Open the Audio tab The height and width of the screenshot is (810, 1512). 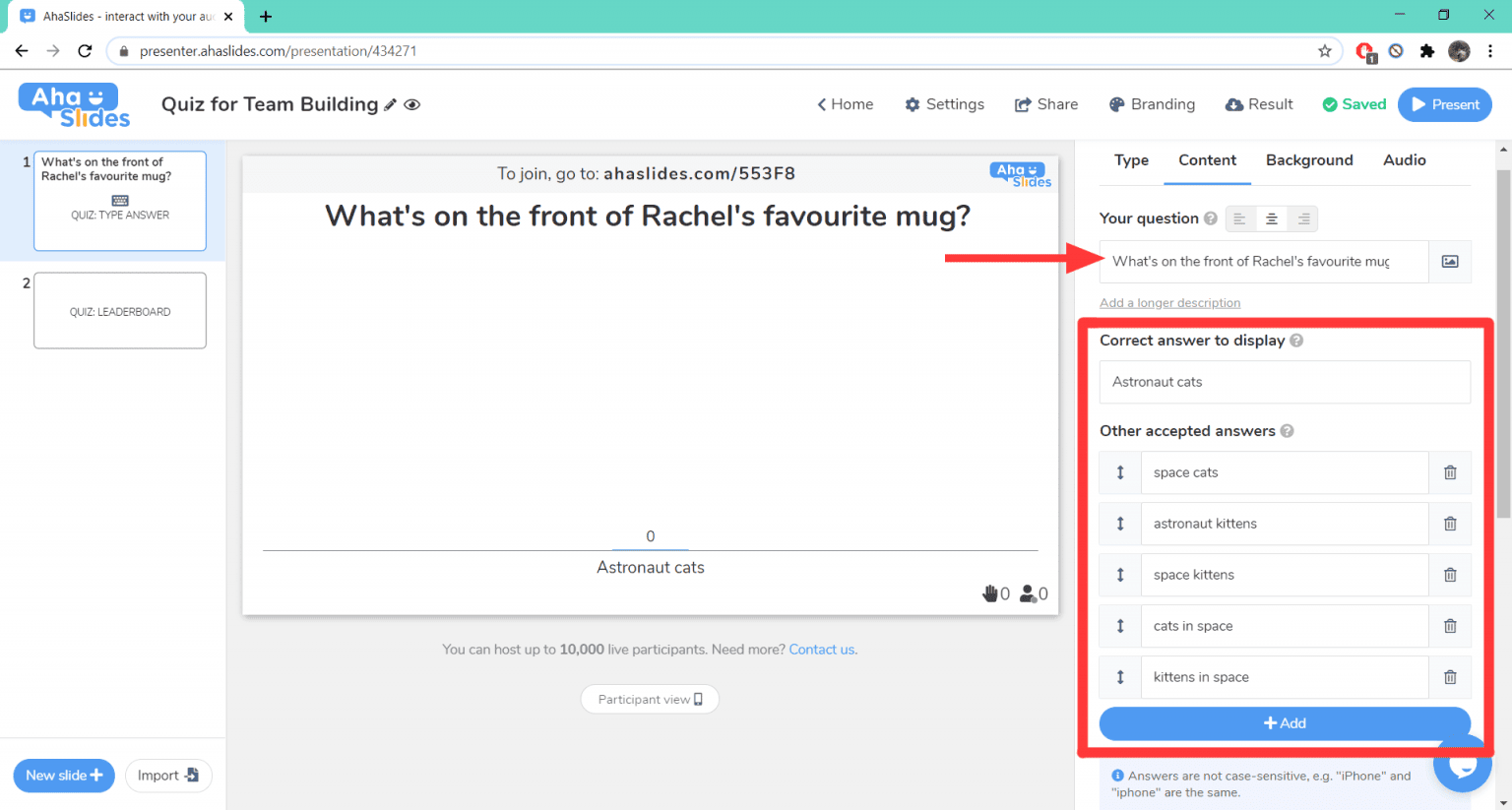coord(1404,160)
